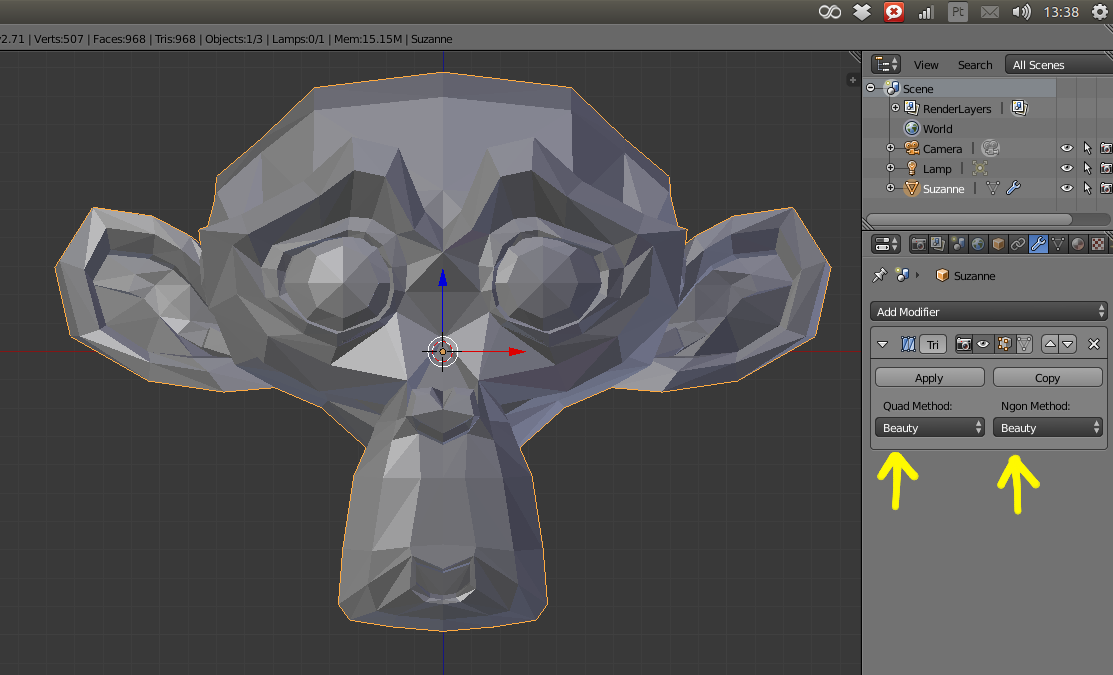Open the outliner editor type selector
This screenshot has height=675, width=1113.
(x=885, y=65)
